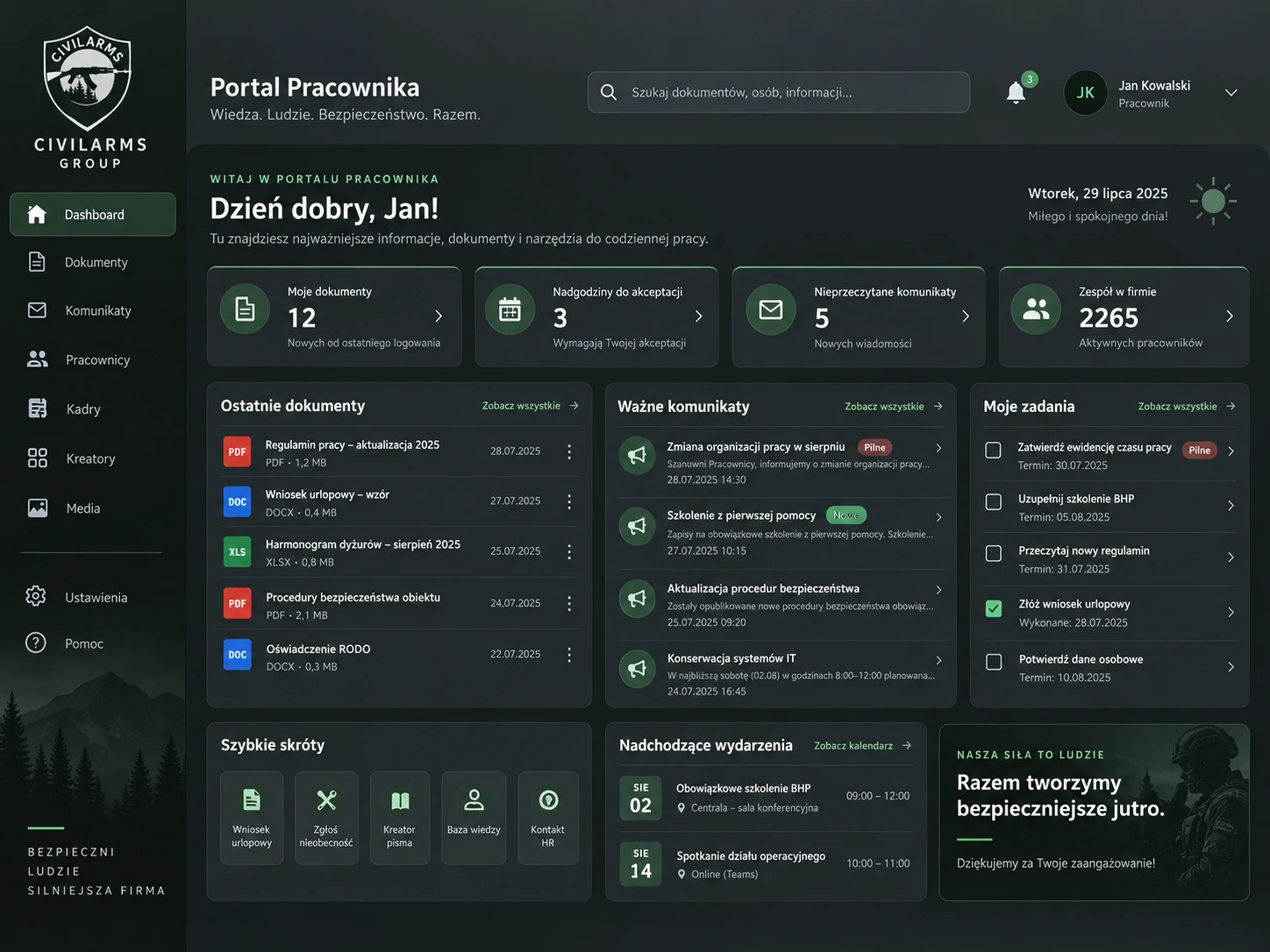This screenshot has height=952, width=1270.
Task: Open Pracownicy in the sidebar
Action: point(92,359)
